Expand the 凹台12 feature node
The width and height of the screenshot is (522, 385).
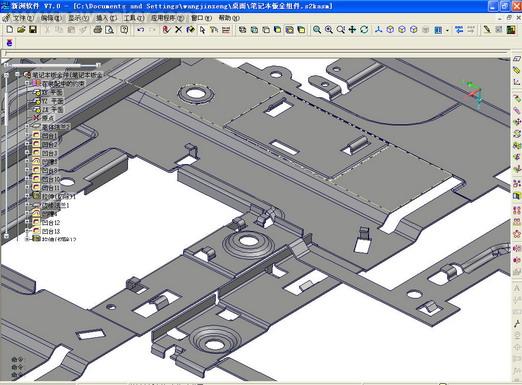coord(27,221)
